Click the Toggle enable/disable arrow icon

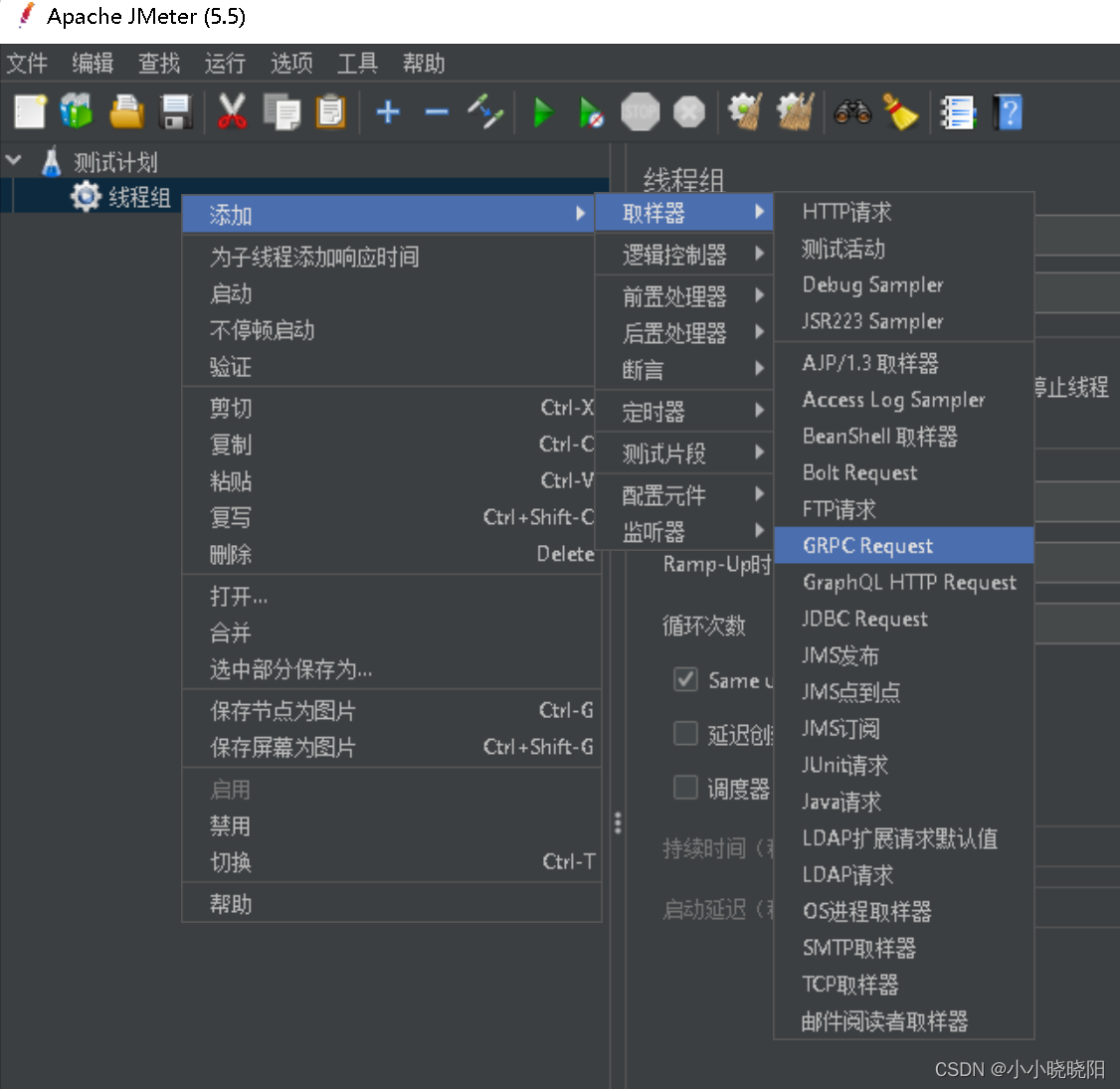[x=485, y=112]
